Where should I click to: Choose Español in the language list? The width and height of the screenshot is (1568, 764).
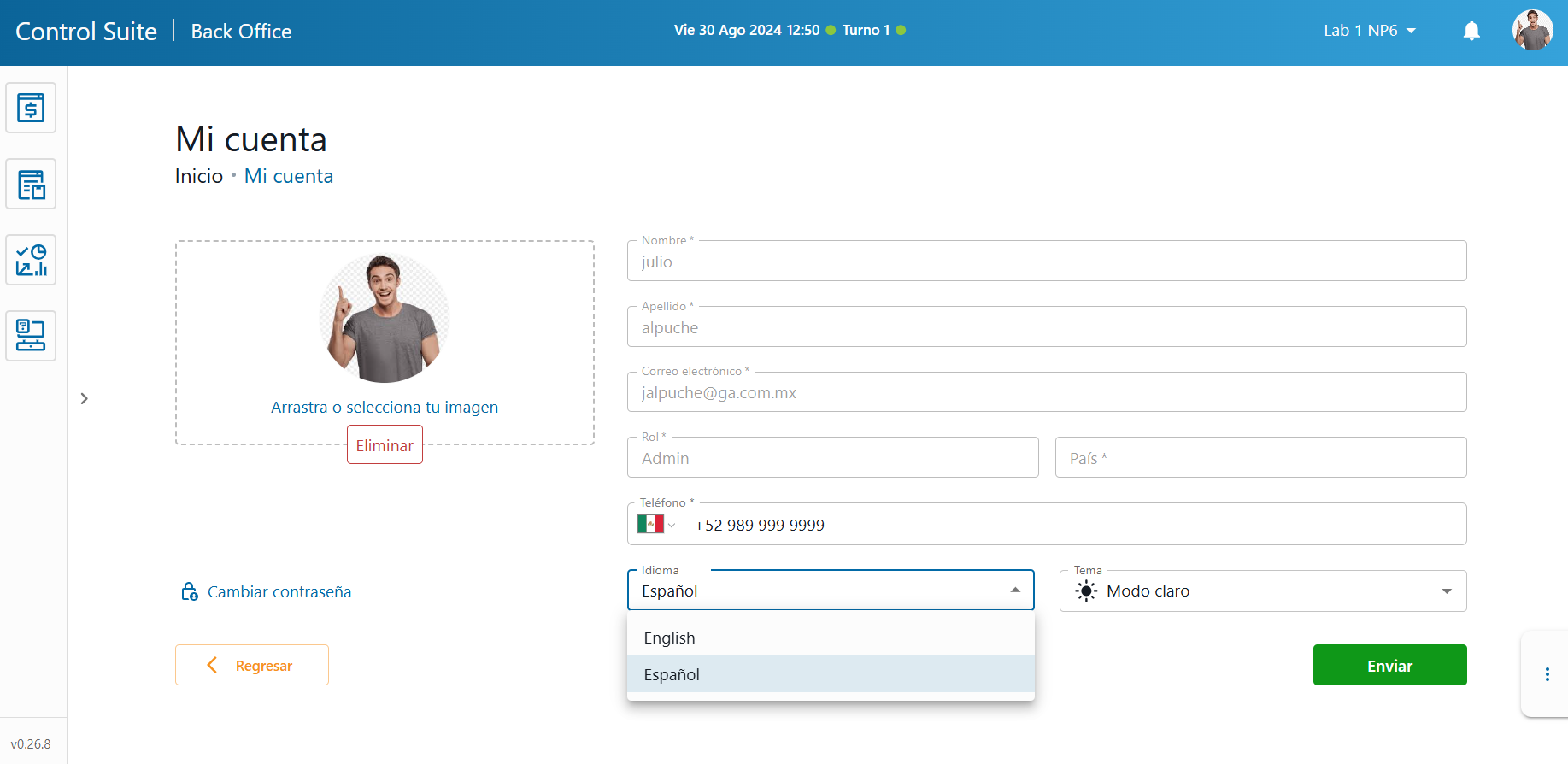coord(830,674)
